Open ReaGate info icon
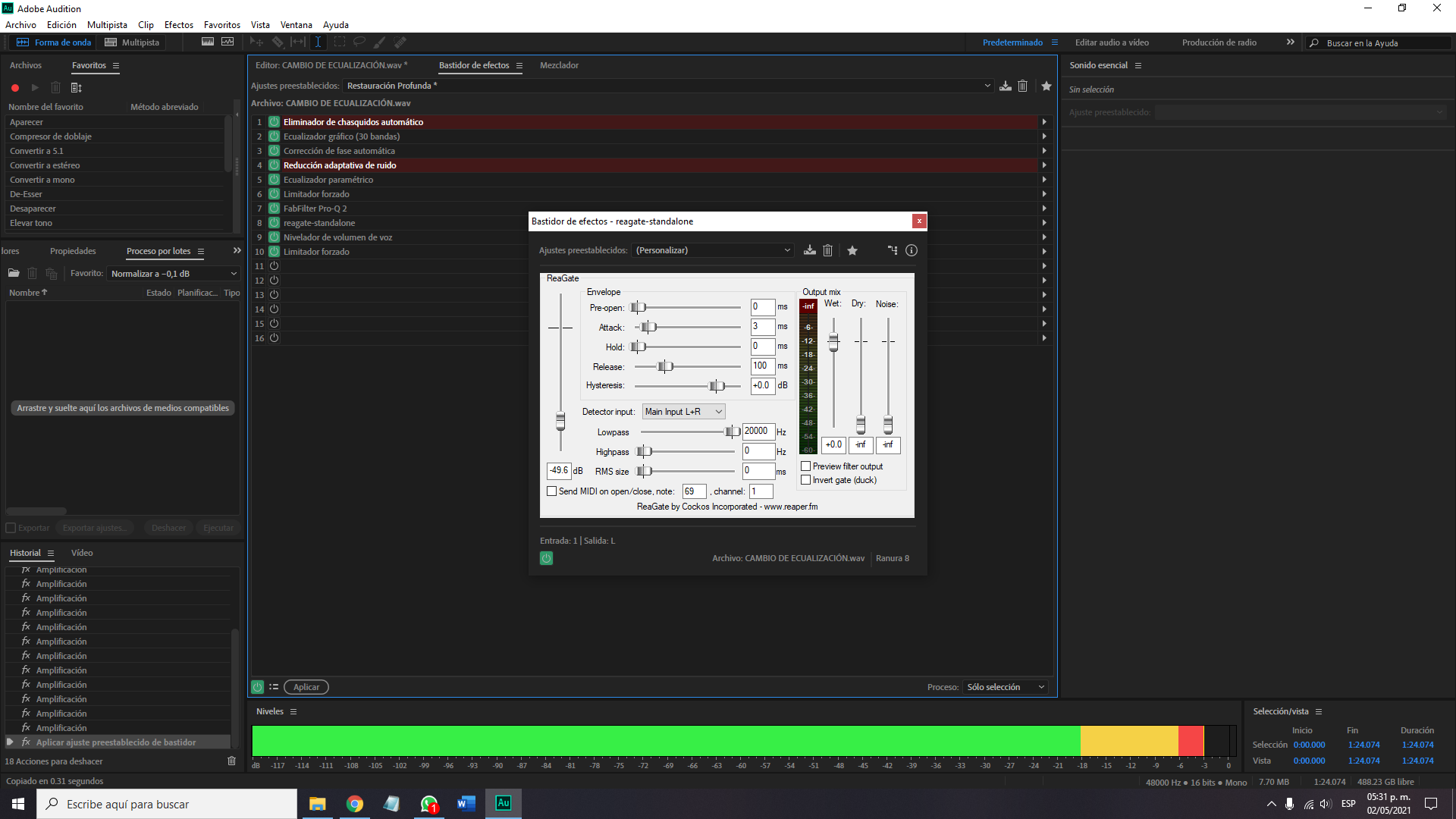The height and width of the screenshot is (819, 1456). tap(912, 250)
